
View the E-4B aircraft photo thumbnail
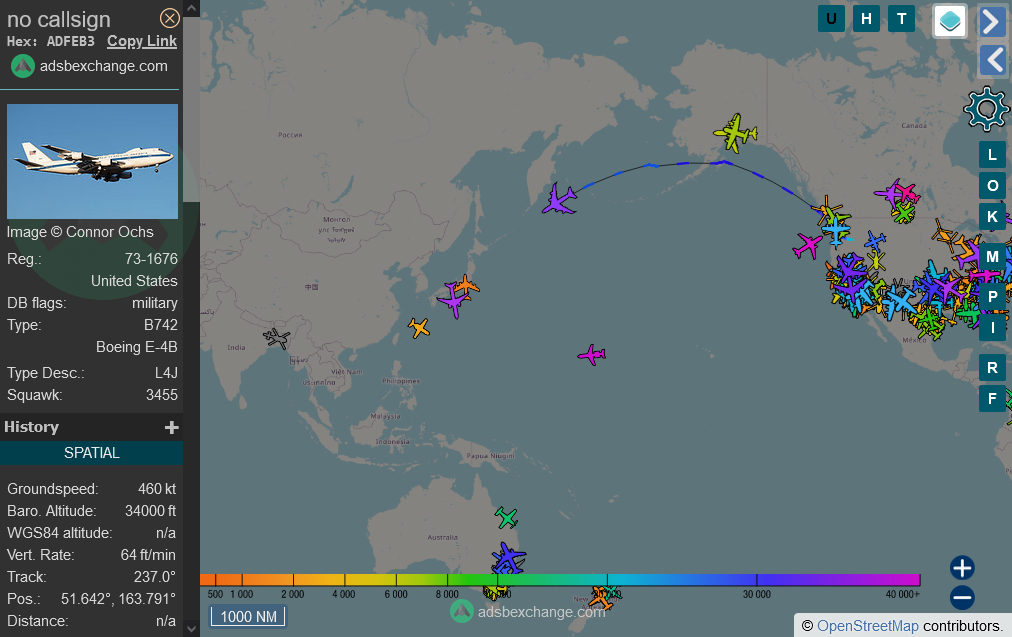pyautogui.click(x=92, y=161)
